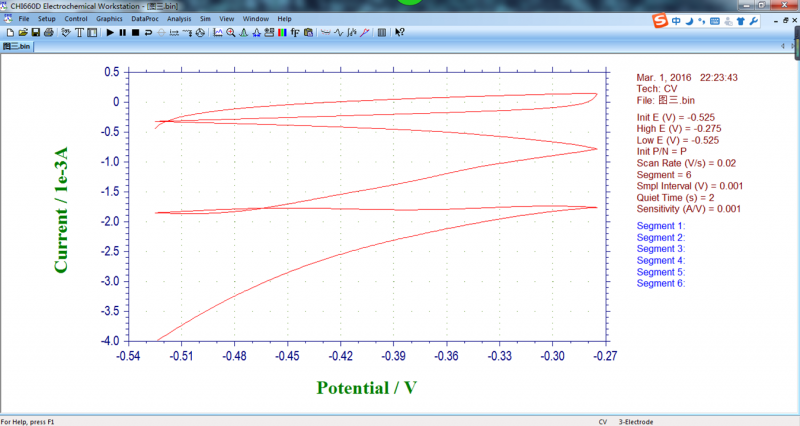Viewport: 800px width, 426px height.
Task: Open the Setup menu
Action: point(46,19)
